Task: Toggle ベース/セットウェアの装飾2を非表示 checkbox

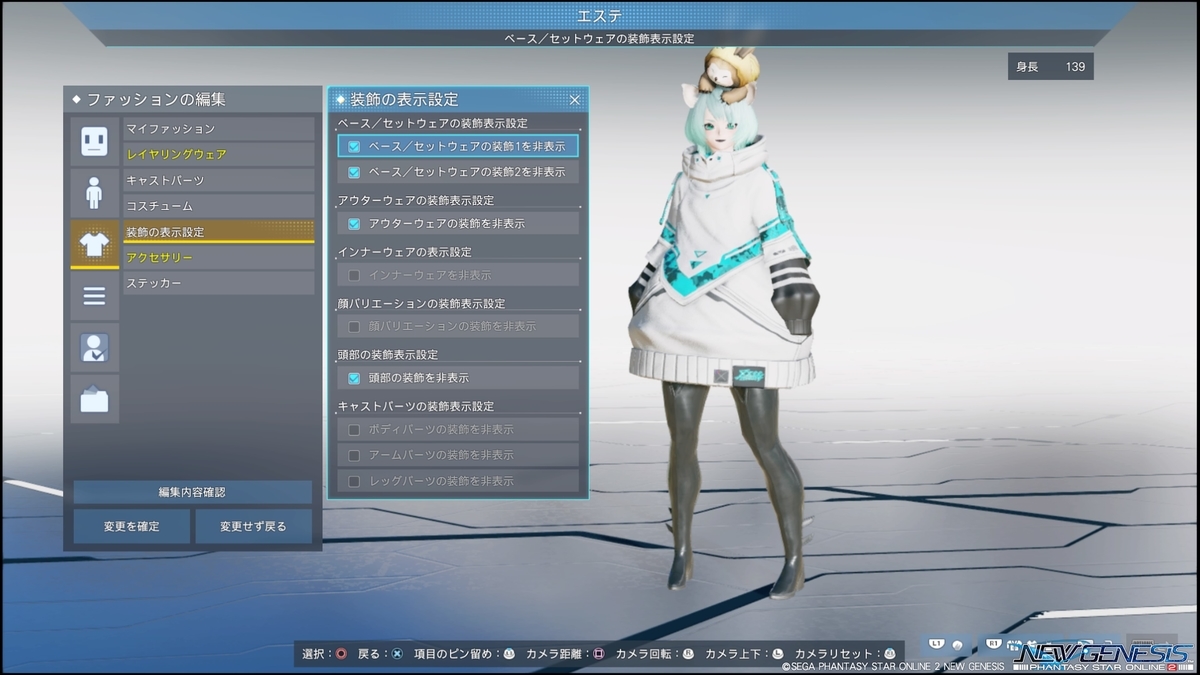Action: click(x=354, y=172)
